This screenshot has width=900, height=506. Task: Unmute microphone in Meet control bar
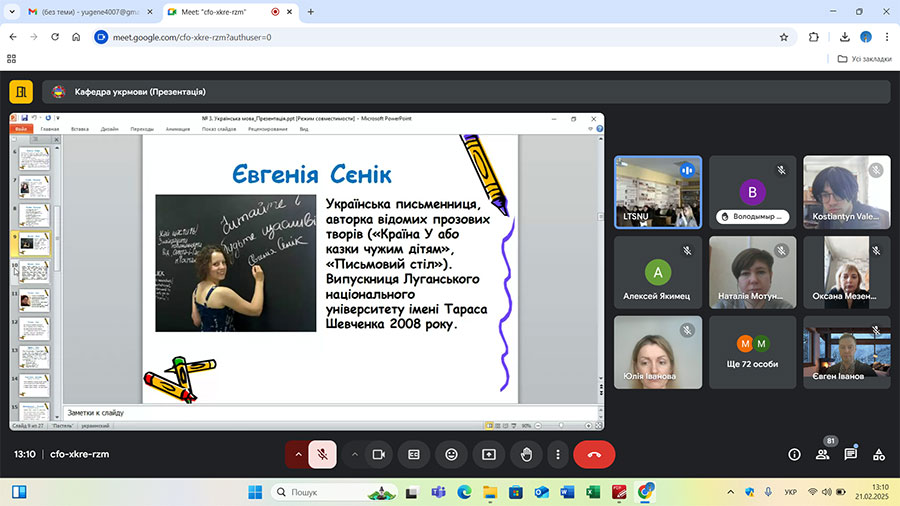click(322, 454)
